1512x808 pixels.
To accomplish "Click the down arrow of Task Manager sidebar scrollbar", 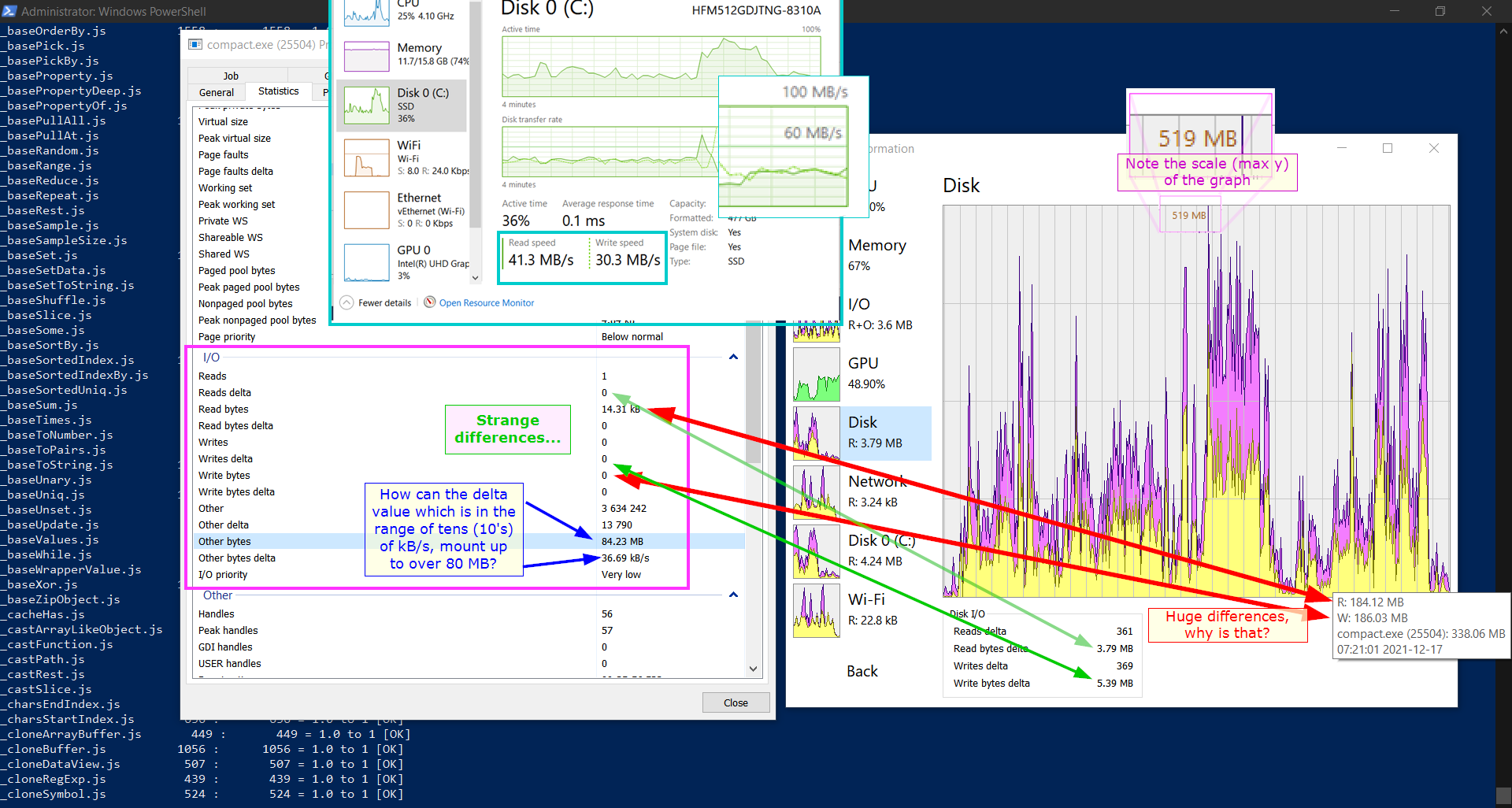I will click(x=475, y=277).
